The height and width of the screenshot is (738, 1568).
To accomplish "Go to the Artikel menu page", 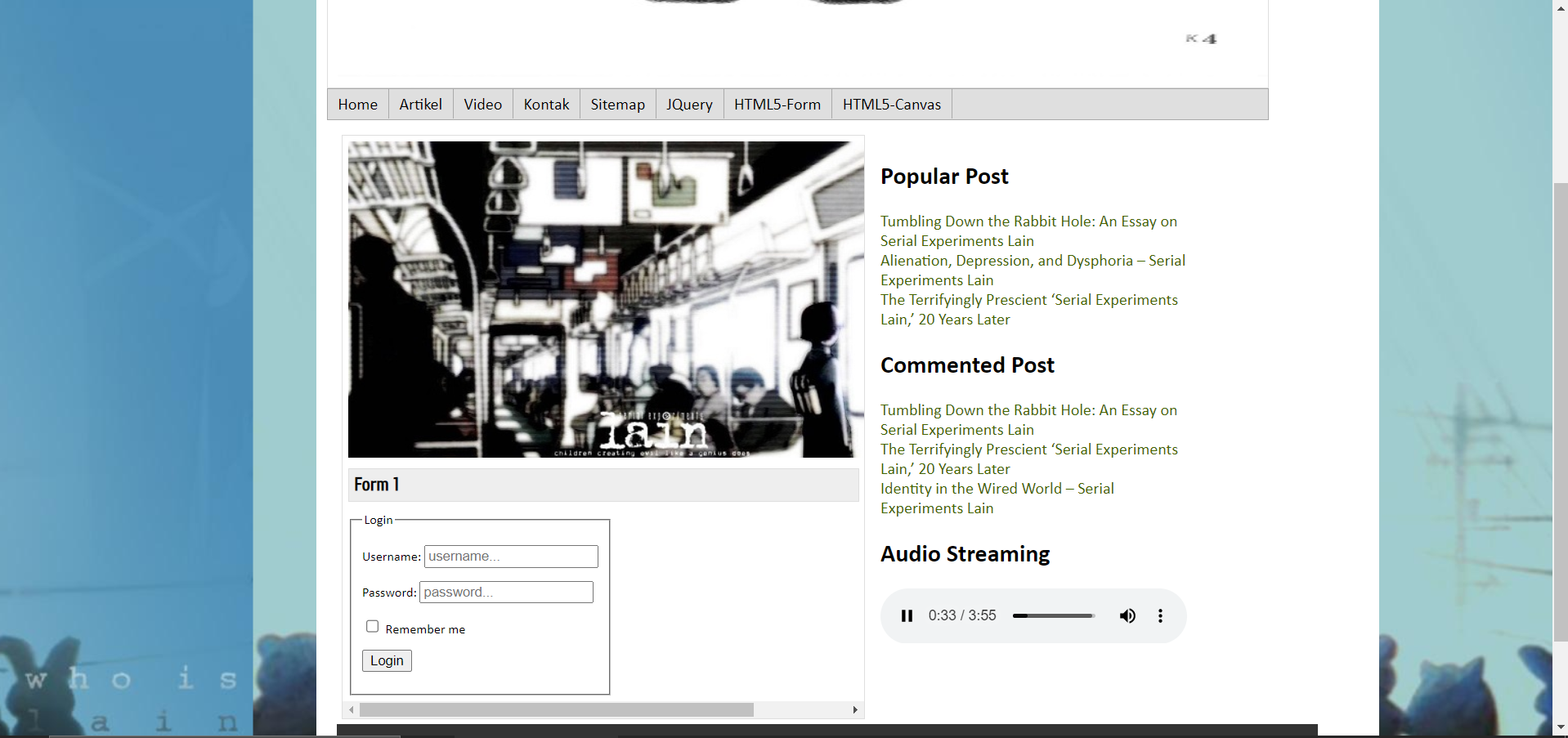I will coord(421,105).
